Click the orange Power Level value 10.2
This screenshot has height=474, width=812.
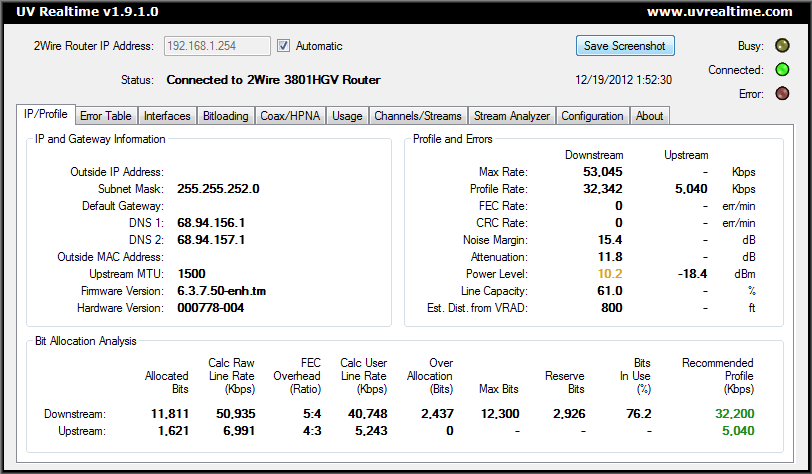610,273
